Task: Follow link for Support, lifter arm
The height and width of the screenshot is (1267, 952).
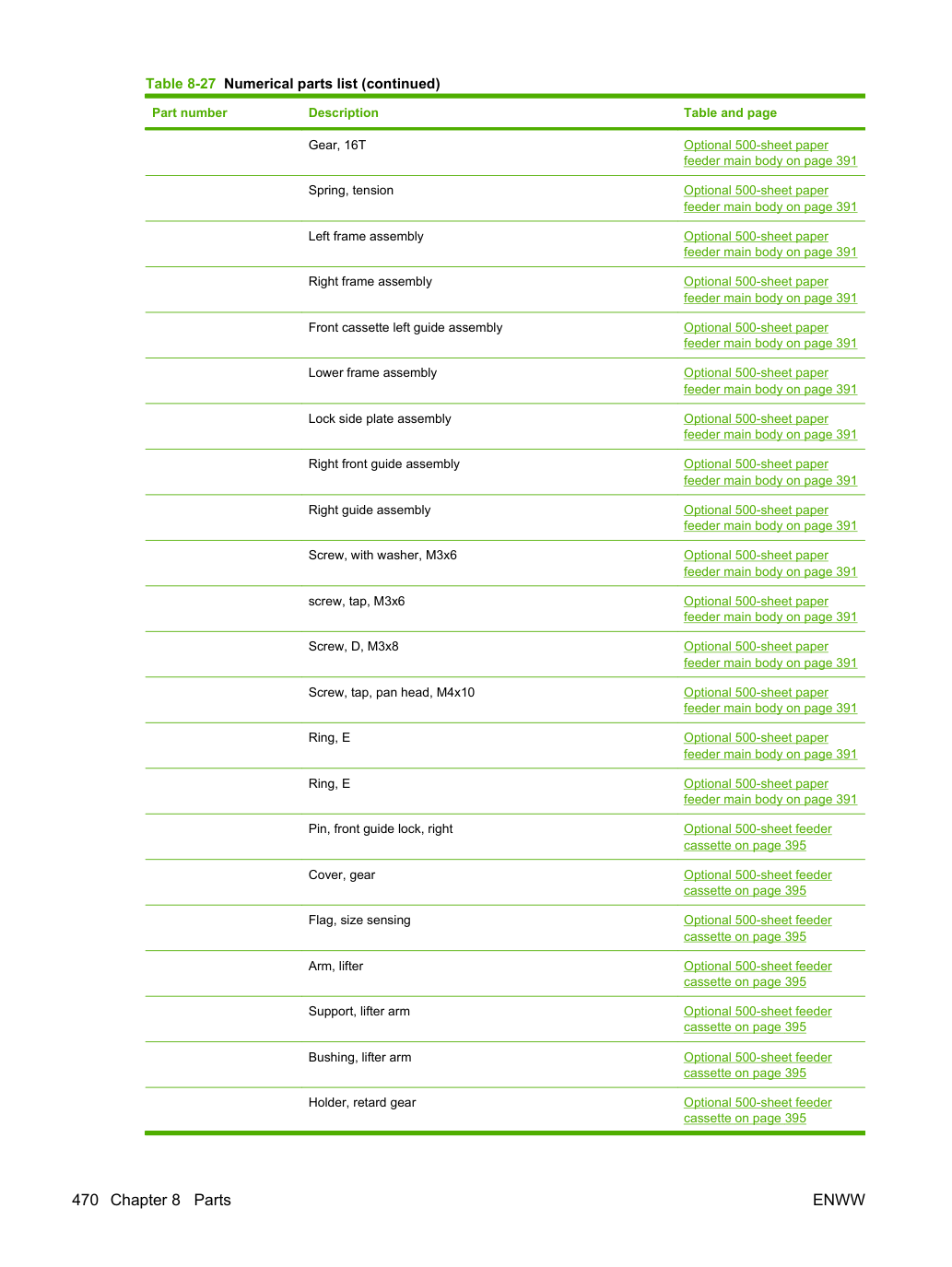Action: pyautogui.click(x=758, y=1019)
